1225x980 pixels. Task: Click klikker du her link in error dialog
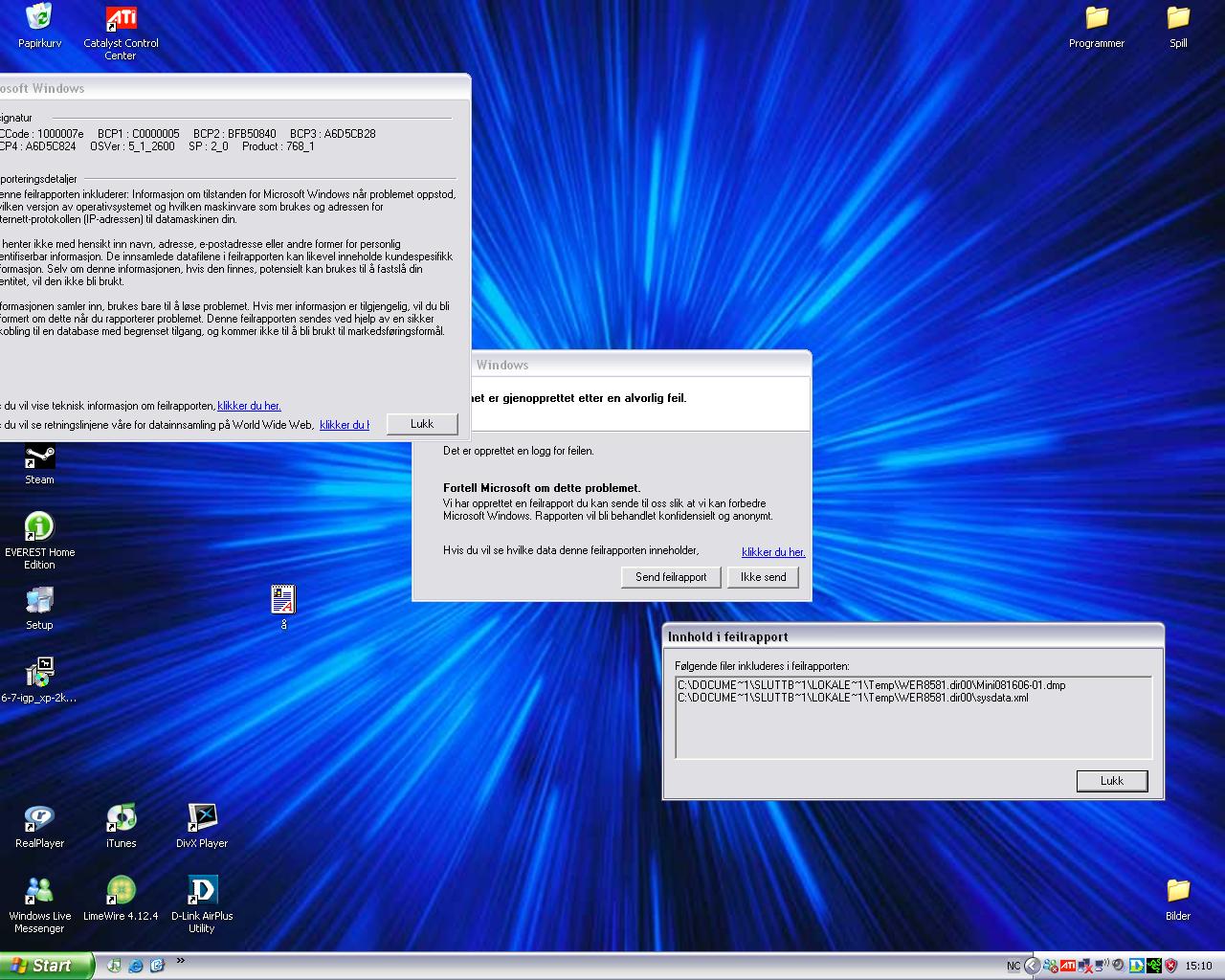773,552
